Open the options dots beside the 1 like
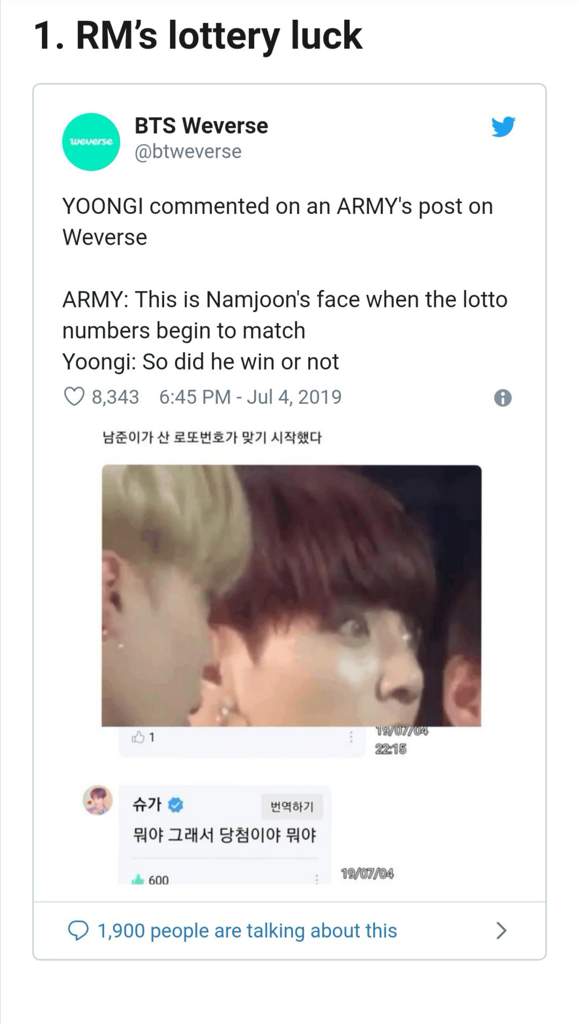Viewport: 579px width, 1024px height. click(351, 737)
